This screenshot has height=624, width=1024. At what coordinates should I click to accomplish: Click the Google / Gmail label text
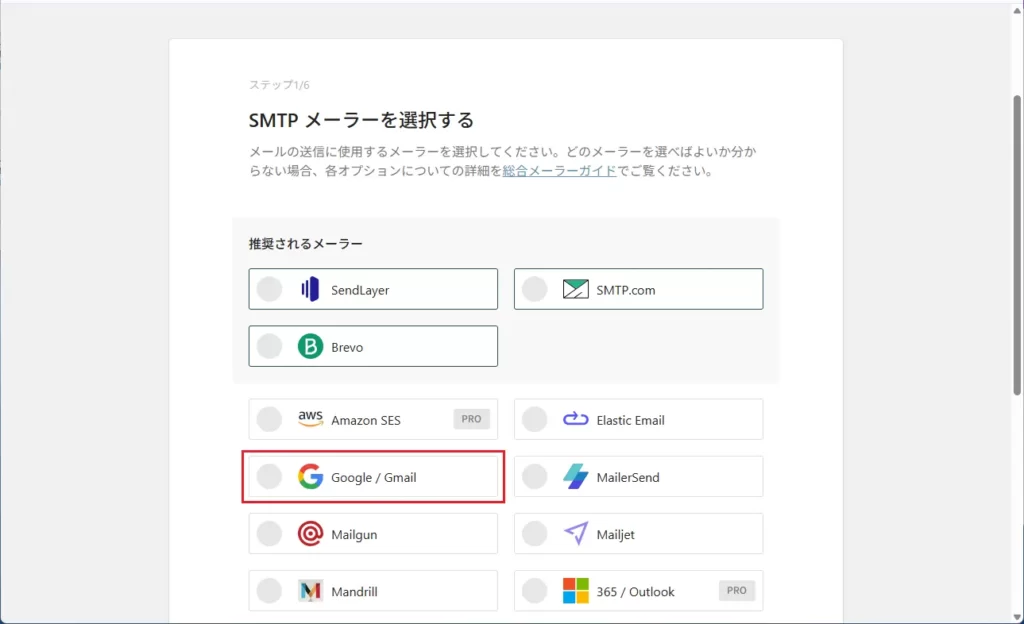click(374, 477)
